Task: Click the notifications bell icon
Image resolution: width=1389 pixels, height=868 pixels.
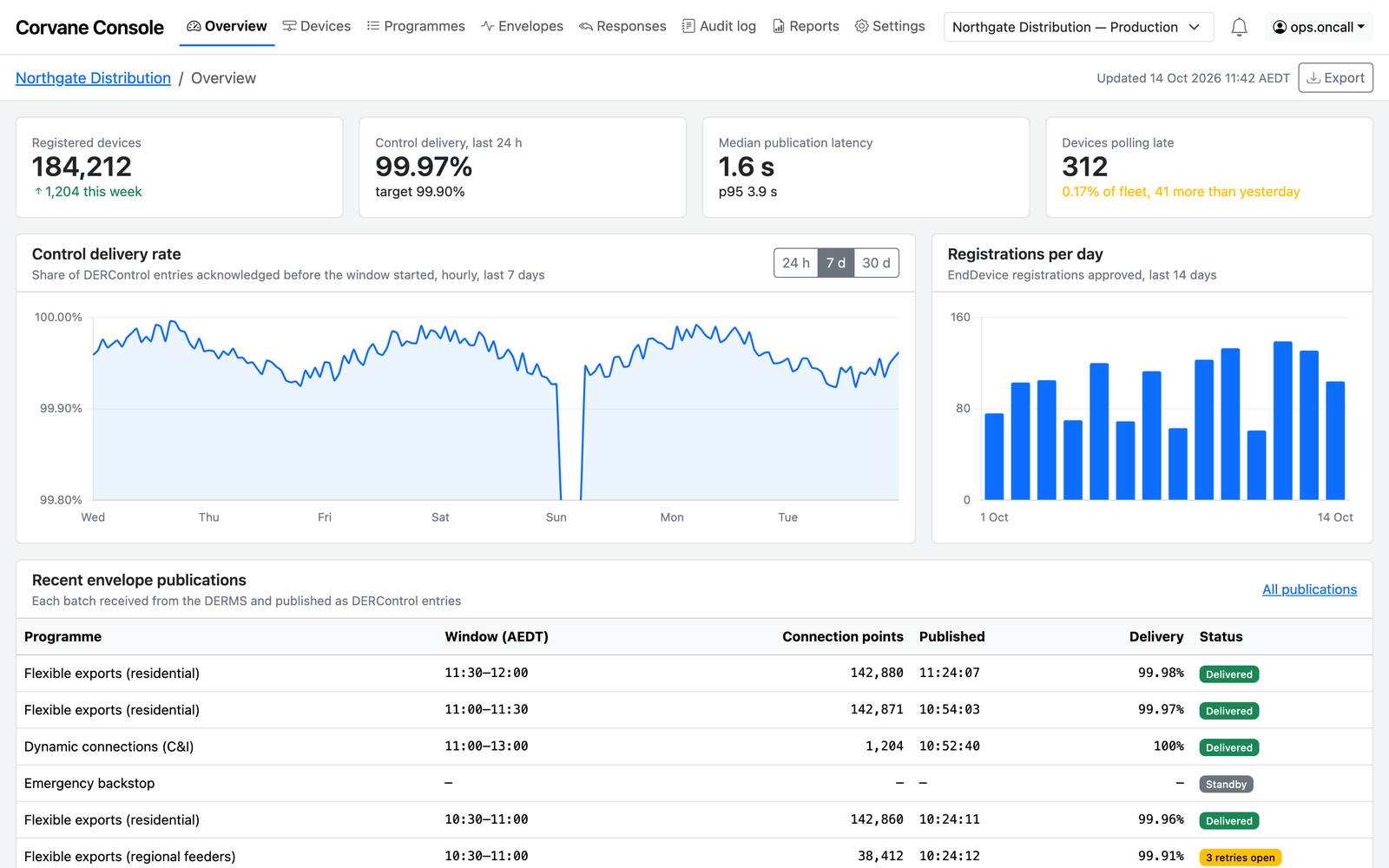Action: [1239, 27]
